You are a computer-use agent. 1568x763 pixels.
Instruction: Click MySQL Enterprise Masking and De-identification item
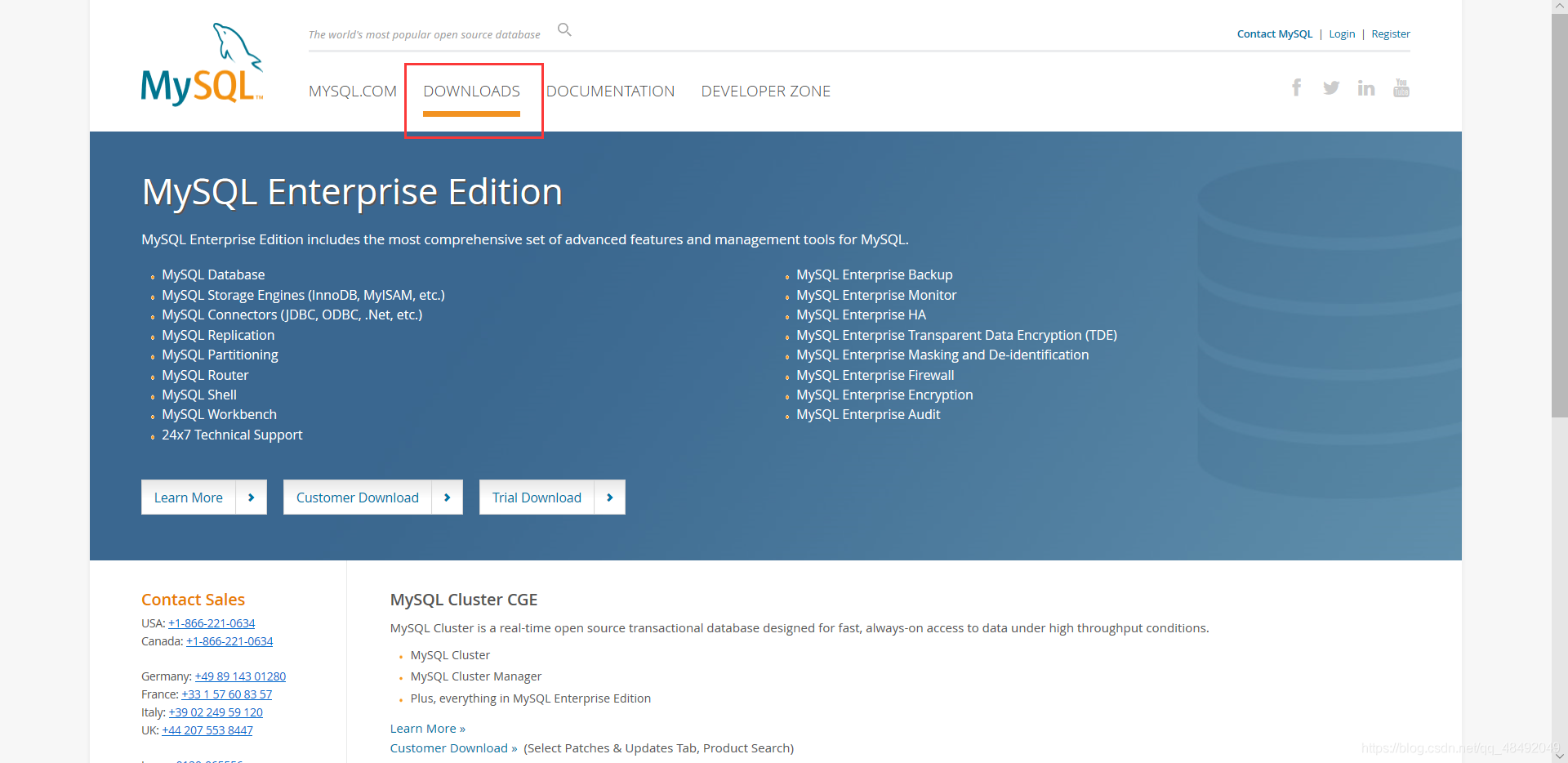pos(942,355)
